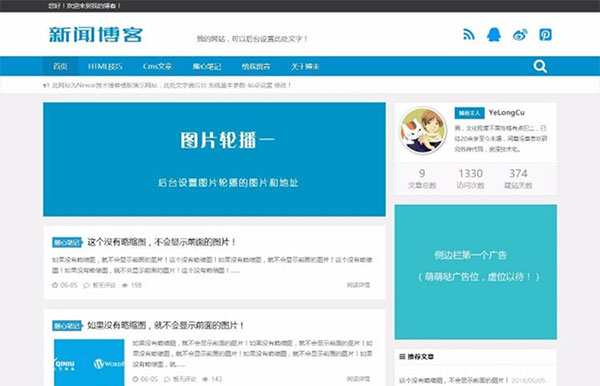
Task: Open article 这个没有缩略图，不会显示前面的图片
Action: (x=161, y=242)
